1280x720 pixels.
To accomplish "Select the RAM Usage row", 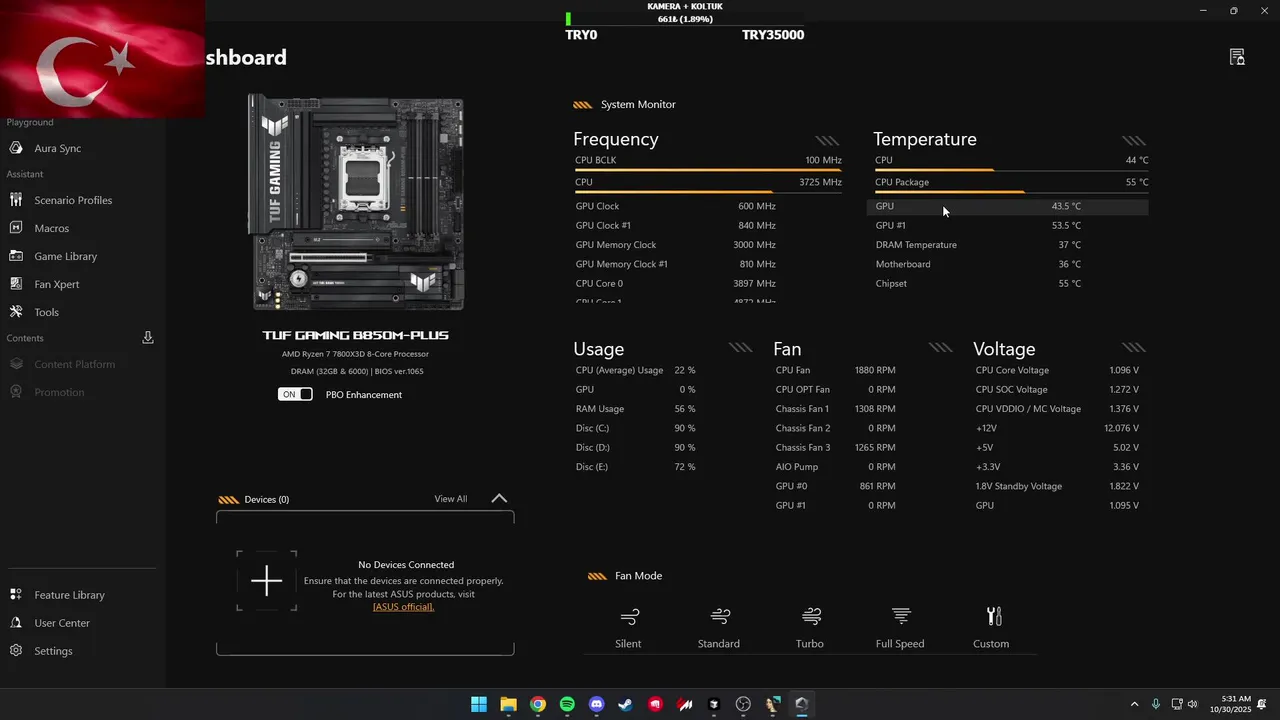I will (x=636, y=409).
